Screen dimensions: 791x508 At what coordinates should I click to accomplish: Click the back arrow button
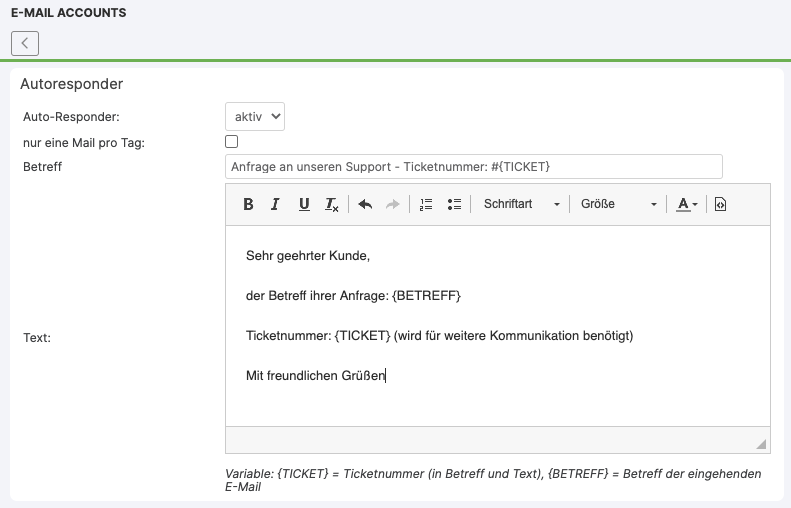[x=25, y=43]
